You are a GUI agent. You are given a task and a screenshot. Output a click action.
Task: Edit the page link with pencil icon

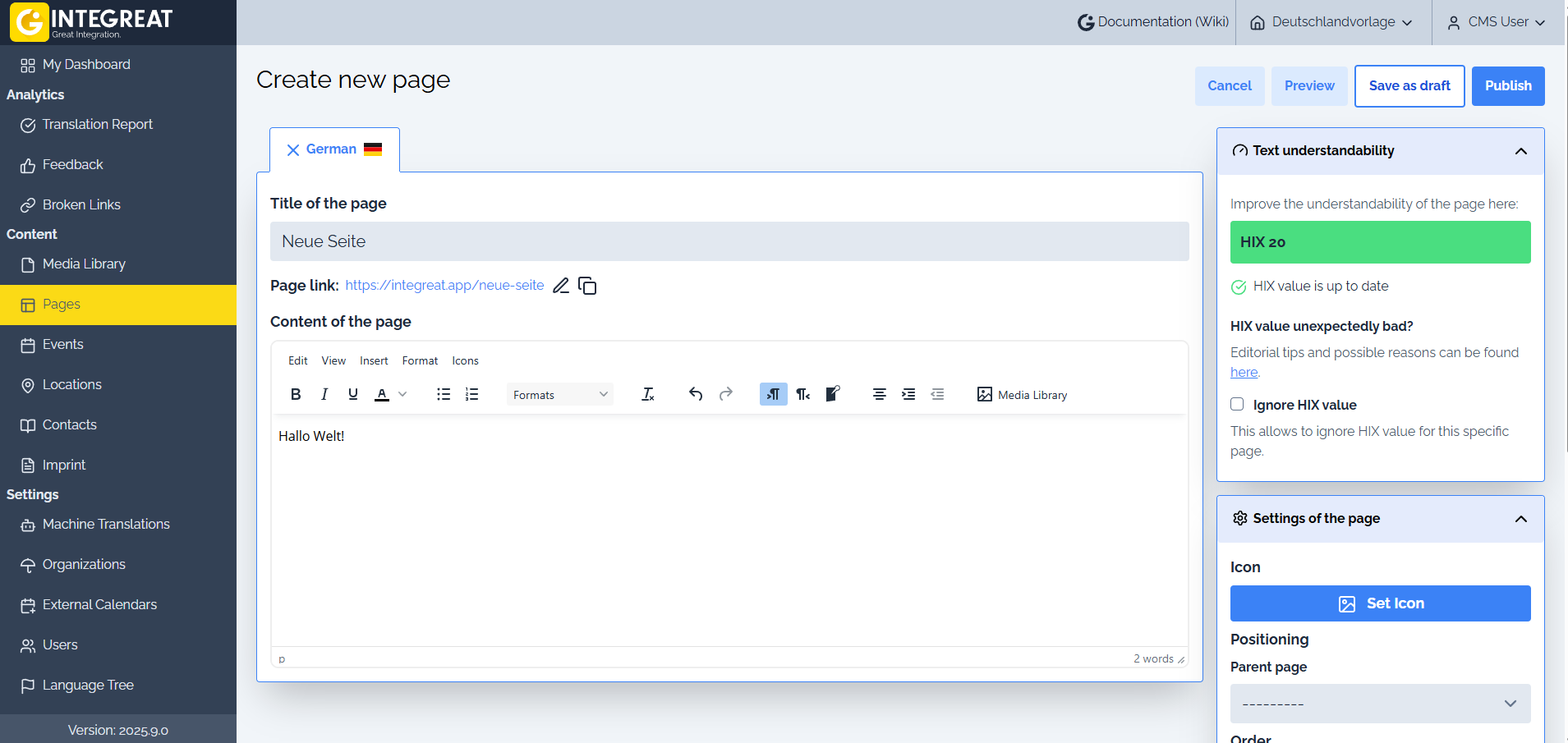(561, 286)
